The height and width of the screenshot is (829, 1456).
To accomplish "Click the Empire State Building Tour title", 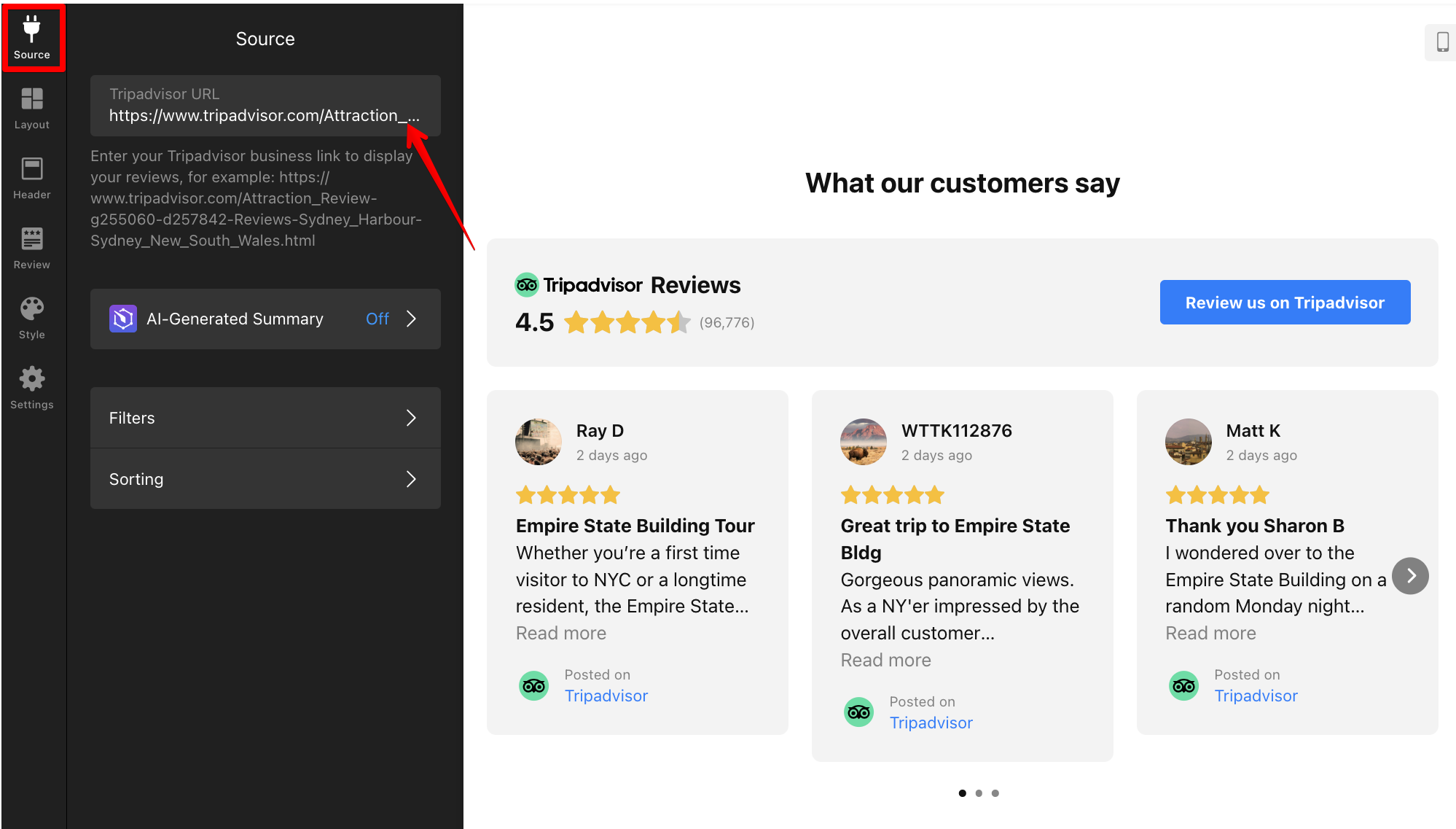I will click(635, 526).
